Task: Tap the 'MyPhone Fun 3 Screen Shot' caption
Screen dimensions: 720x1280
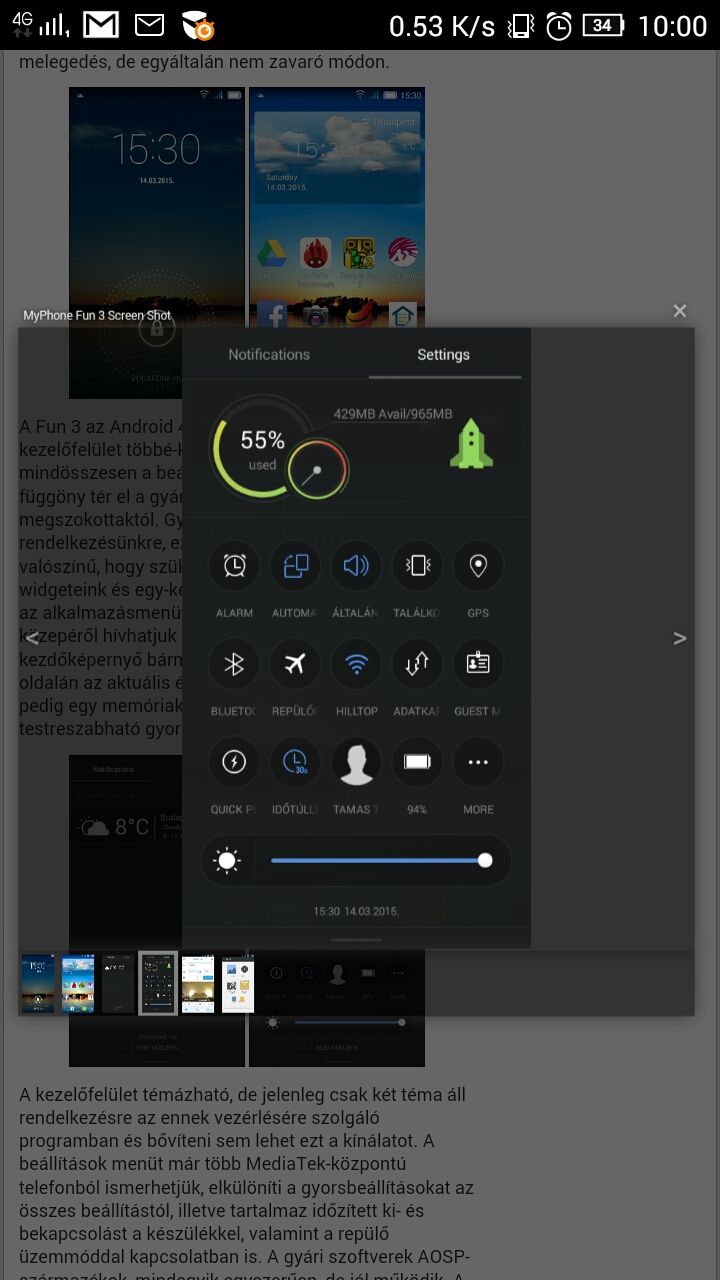Action: click(x=97, y=315)
